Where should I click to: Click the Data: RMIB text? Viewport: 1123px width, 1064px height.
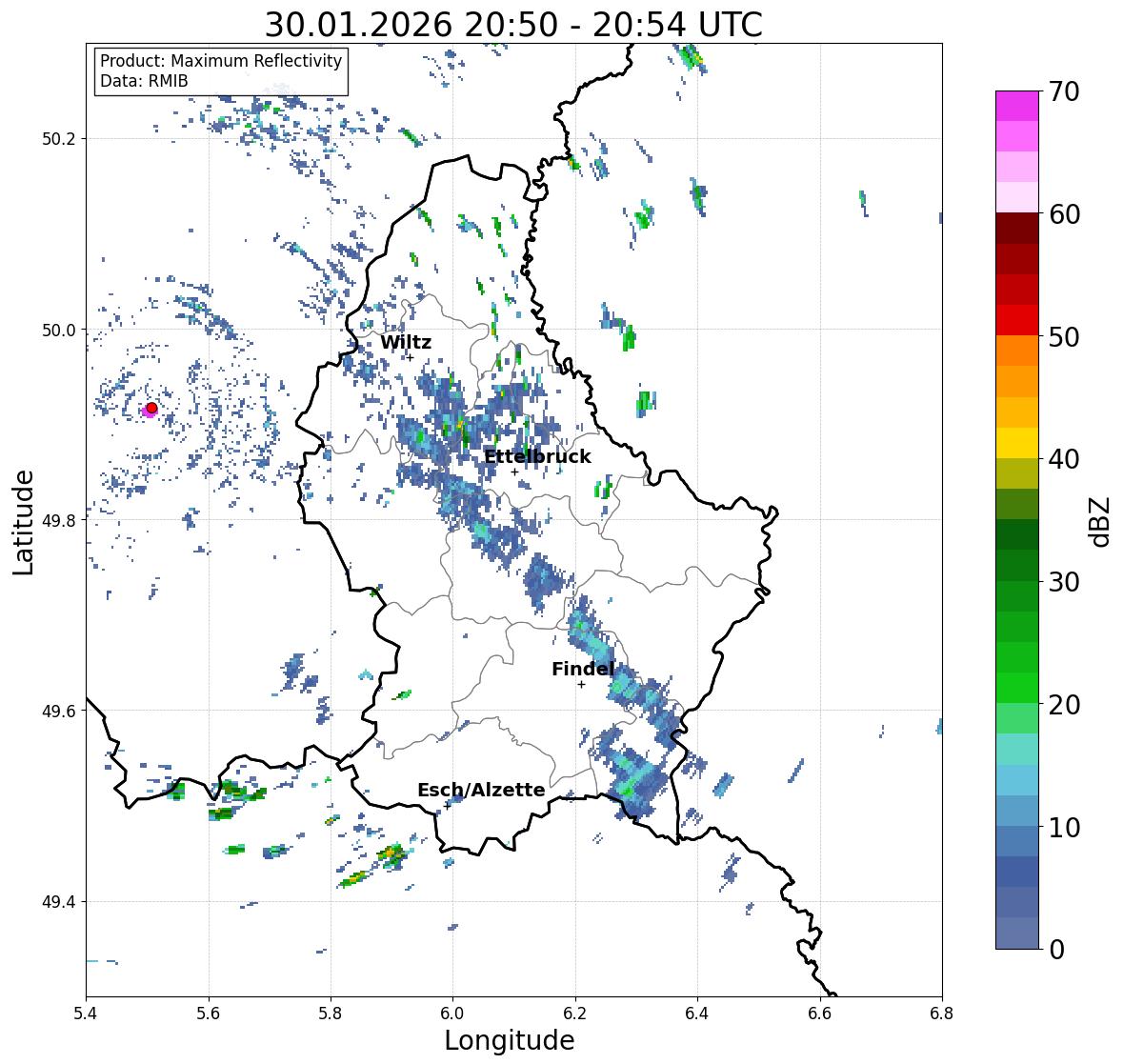point(144,81)
